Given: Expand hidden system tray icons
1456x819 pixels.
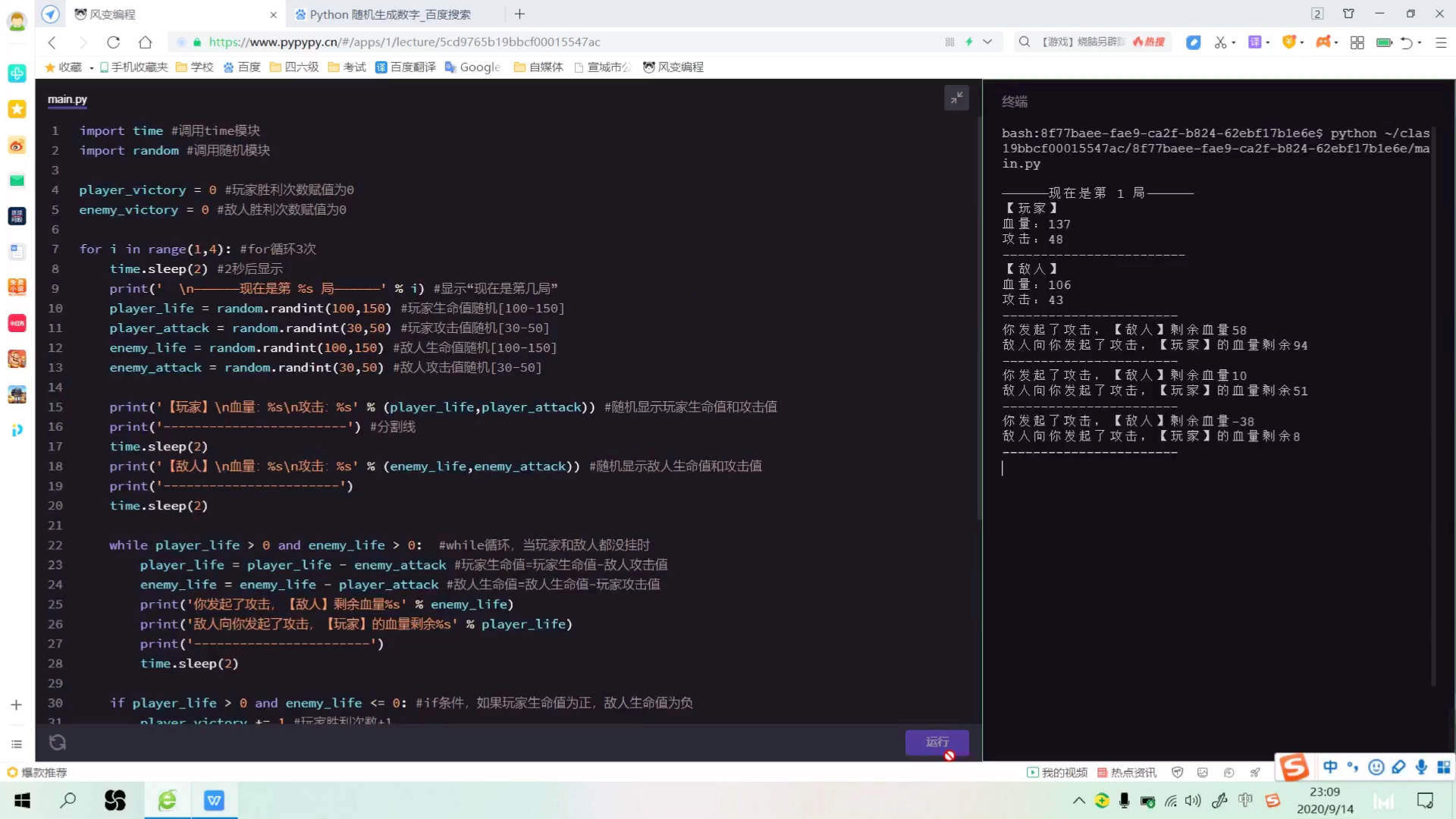Looking at the screenshot, I should (1078, 800).
